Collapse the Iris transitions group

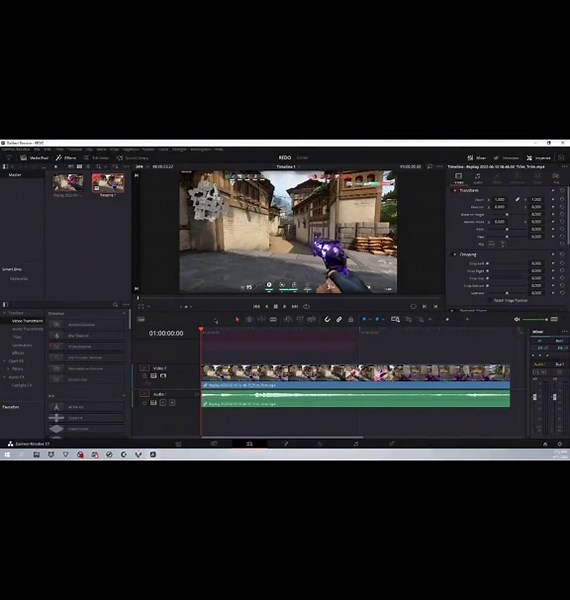coord(124,396)
